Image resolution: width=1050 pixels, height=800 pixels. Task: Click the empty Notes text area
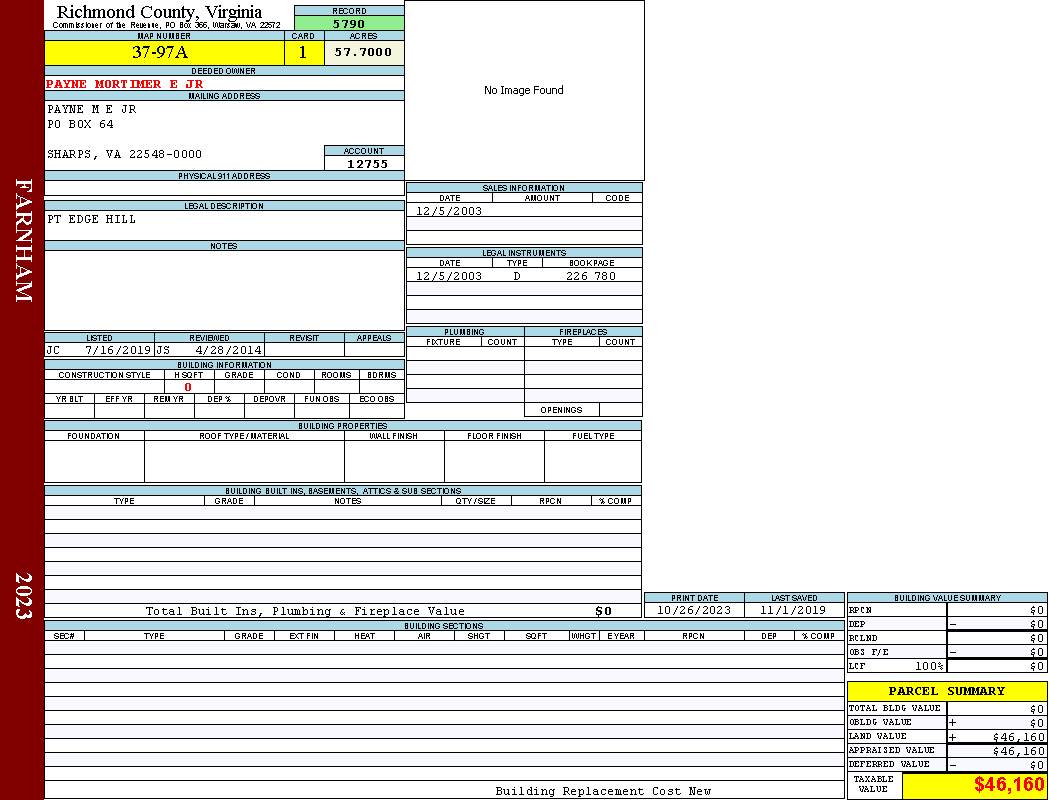[223, 290]
